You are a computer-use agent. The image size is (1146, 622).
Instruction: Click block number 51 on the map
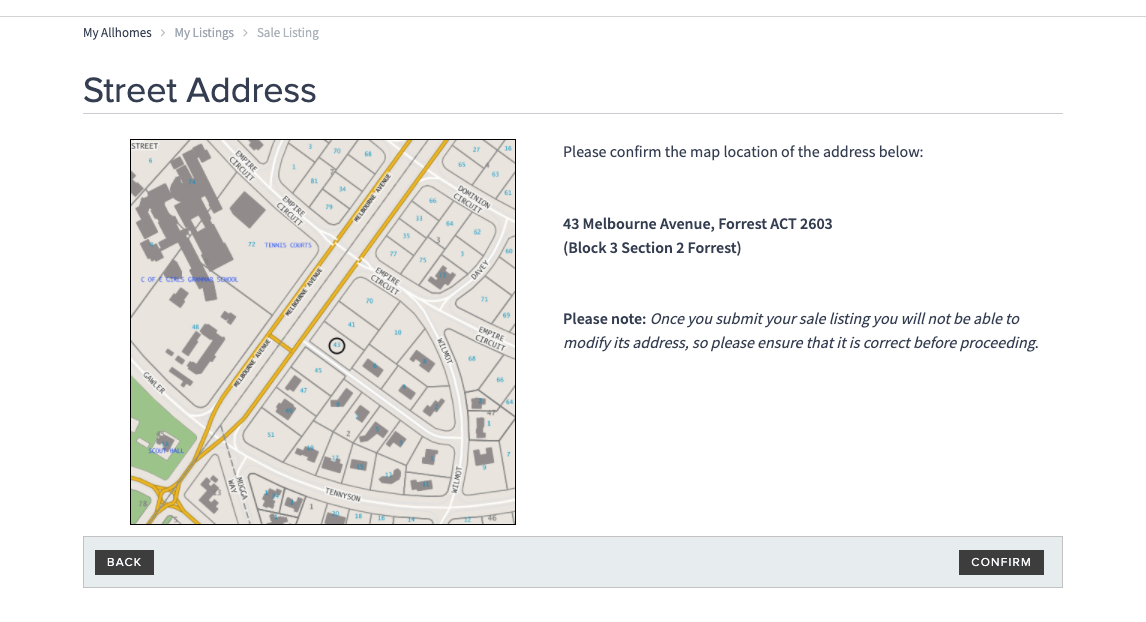tap(270, 435)
